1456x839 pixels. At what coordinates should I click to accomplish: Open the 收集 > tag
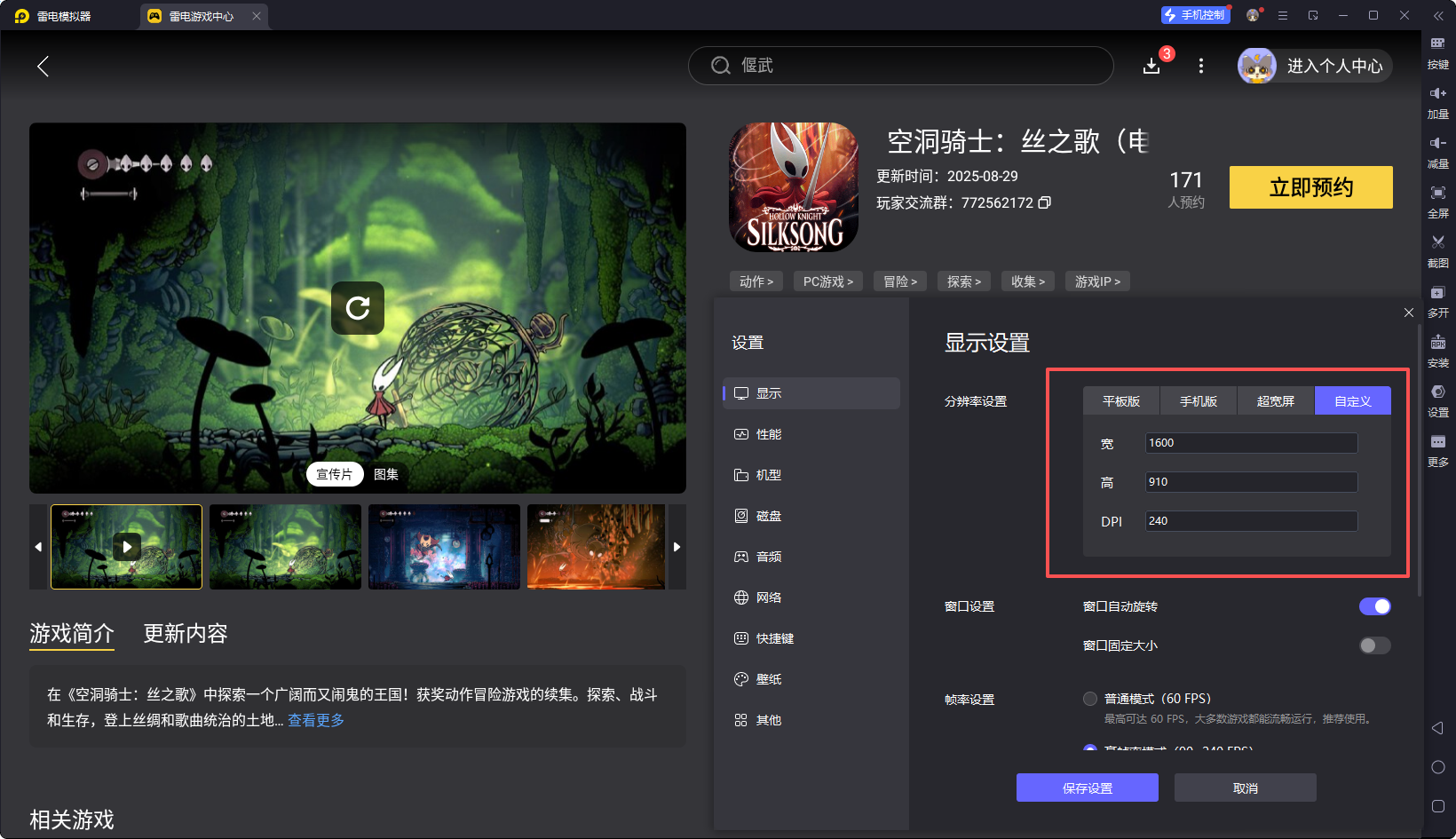pyautogui.click(x=1028, y=281)
